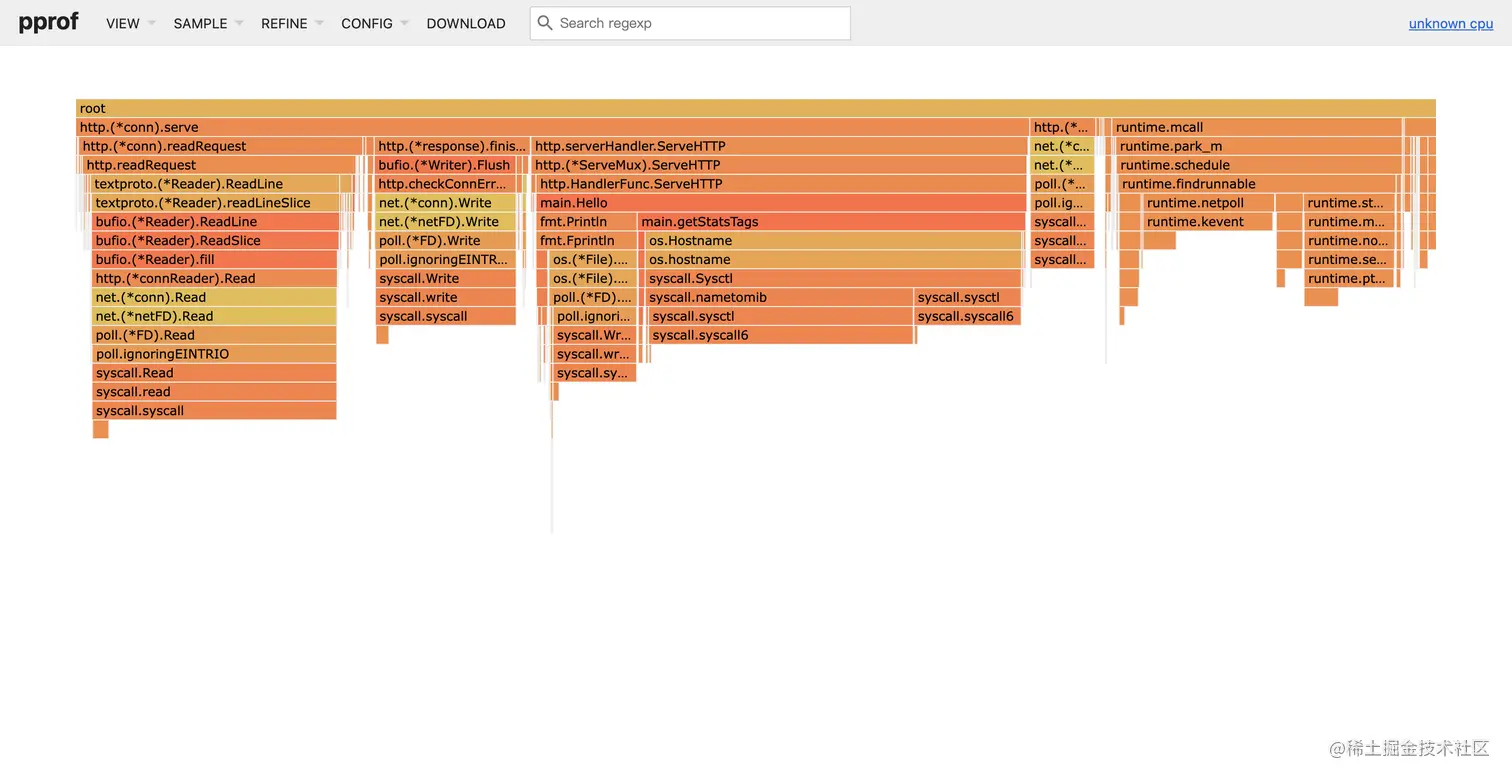Image resolution: width=1512 pixels, height=781 pixels.
Task: Open the unknown cpu link
Action: 1450,23
